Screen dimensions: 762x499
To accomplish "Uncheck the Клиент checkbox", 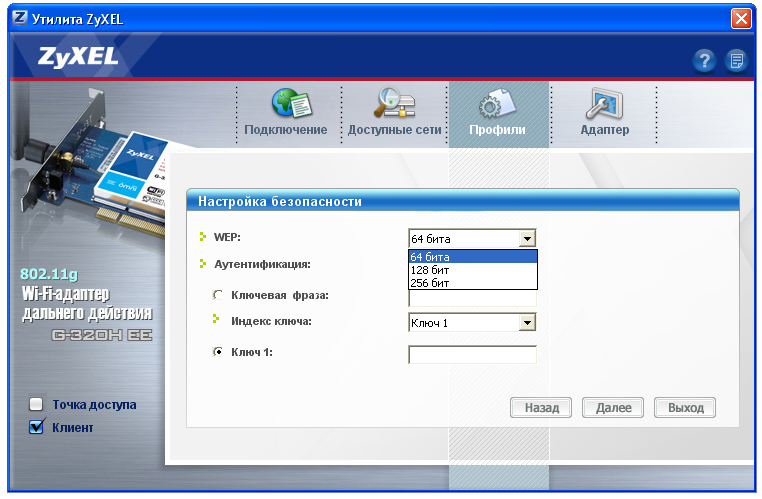I will 36,427.
